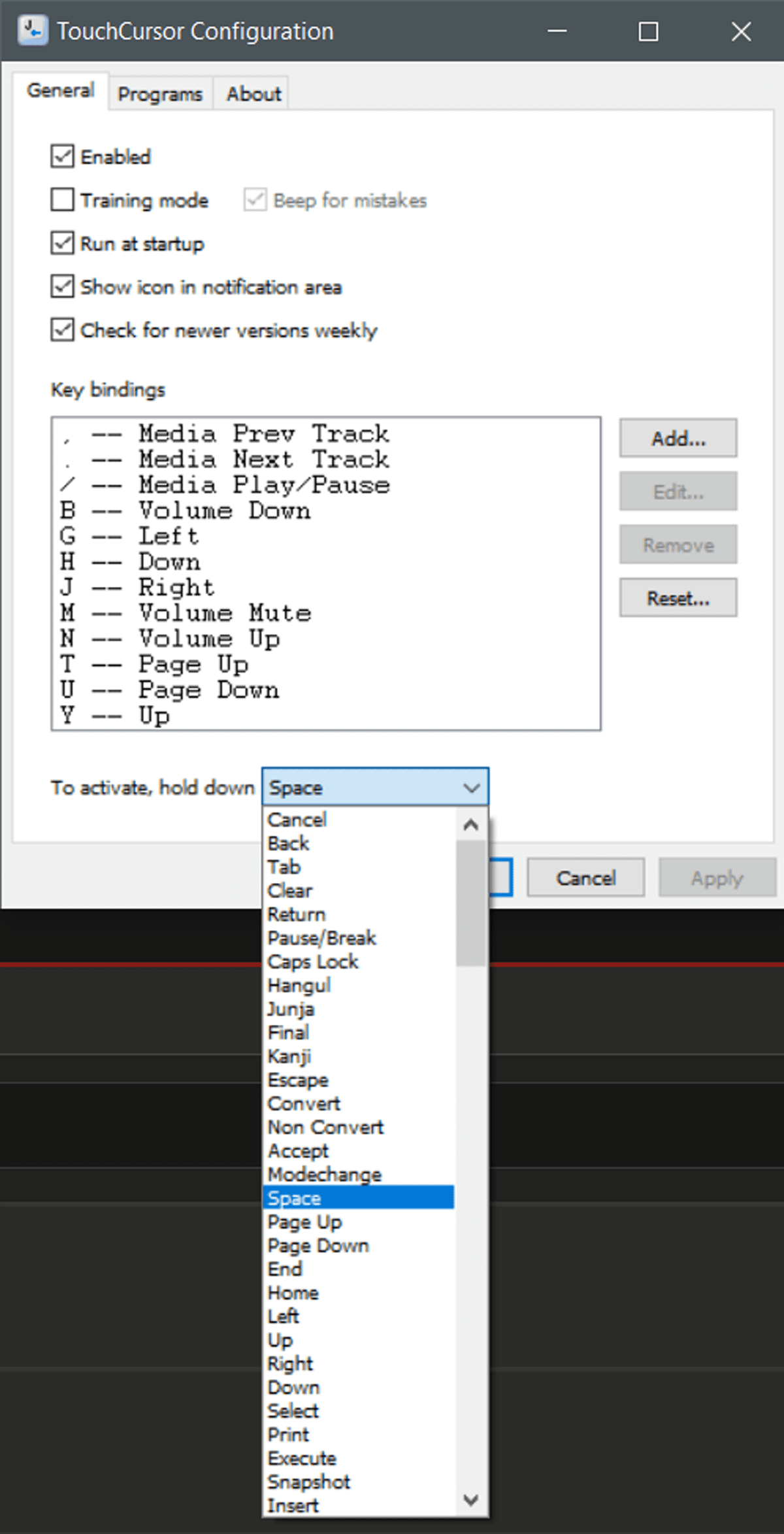
Task: Choose Select in the key list
Action: tap(359, 1410)
